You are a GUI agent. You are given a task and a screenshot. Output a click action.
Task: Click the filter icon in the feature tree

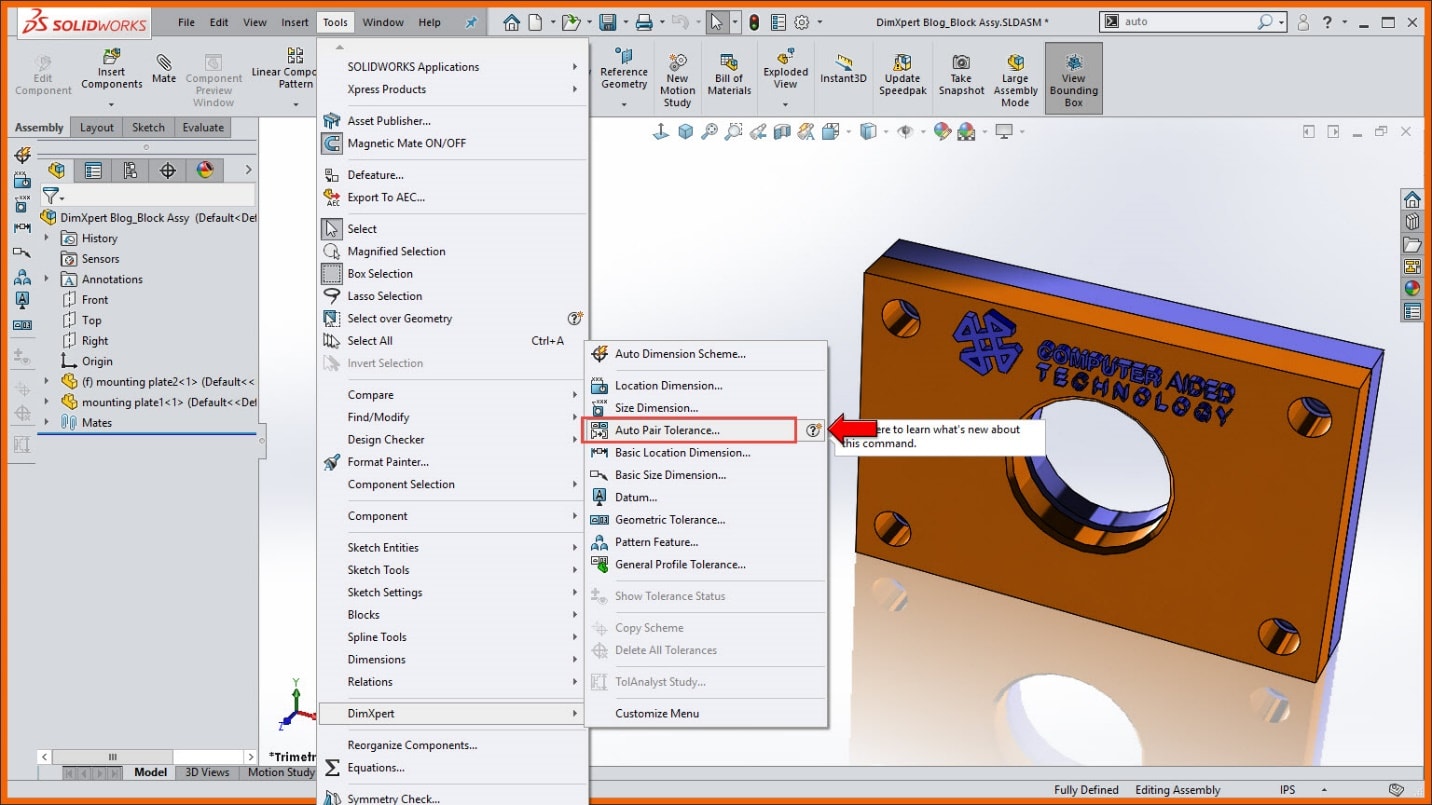tap(51, 196)
